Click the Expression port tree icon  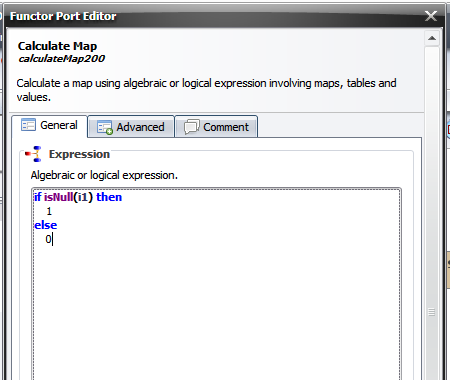(x=34, y=154)
